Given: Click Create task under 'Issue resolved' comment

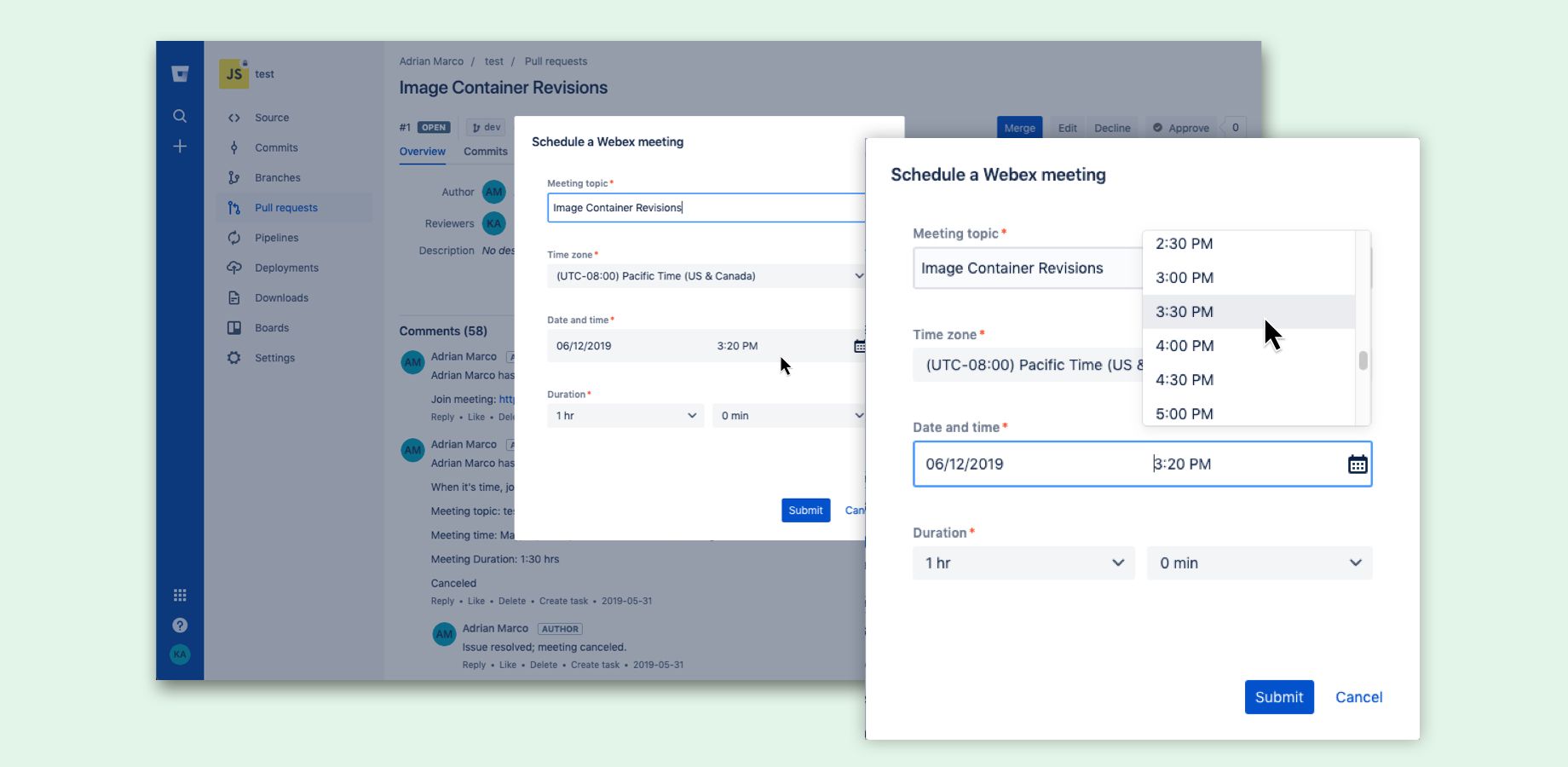Looking at the screenshot, I should point(595,665).
